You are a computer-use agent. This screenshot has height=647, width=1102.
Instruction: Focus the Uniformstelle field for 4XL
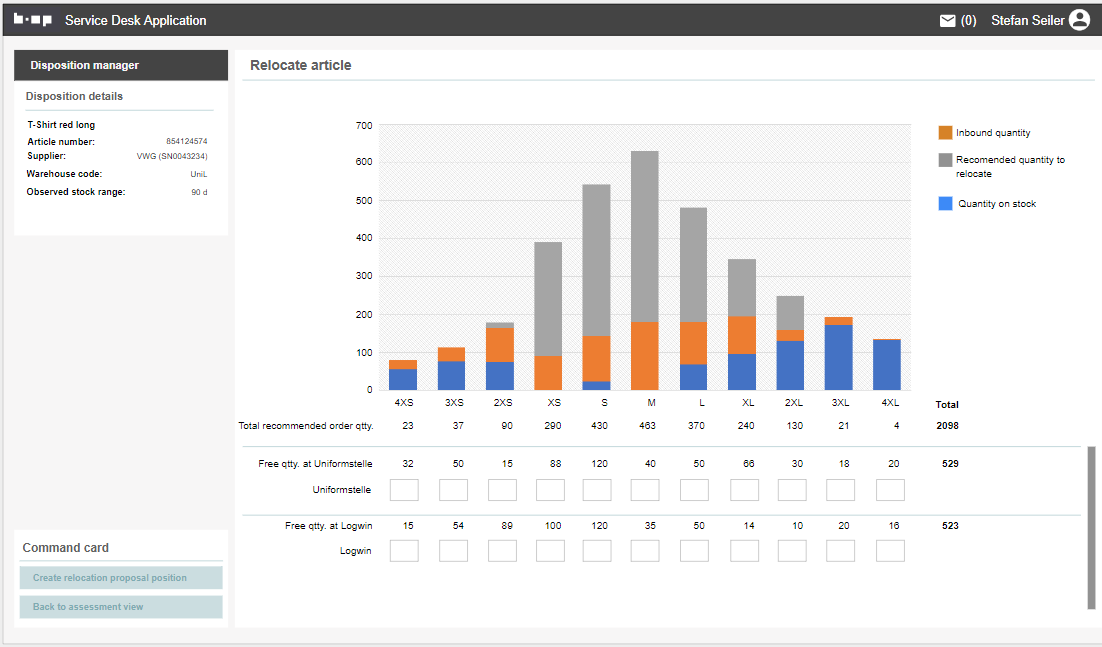pyautogui.click(x=890, y=490)
